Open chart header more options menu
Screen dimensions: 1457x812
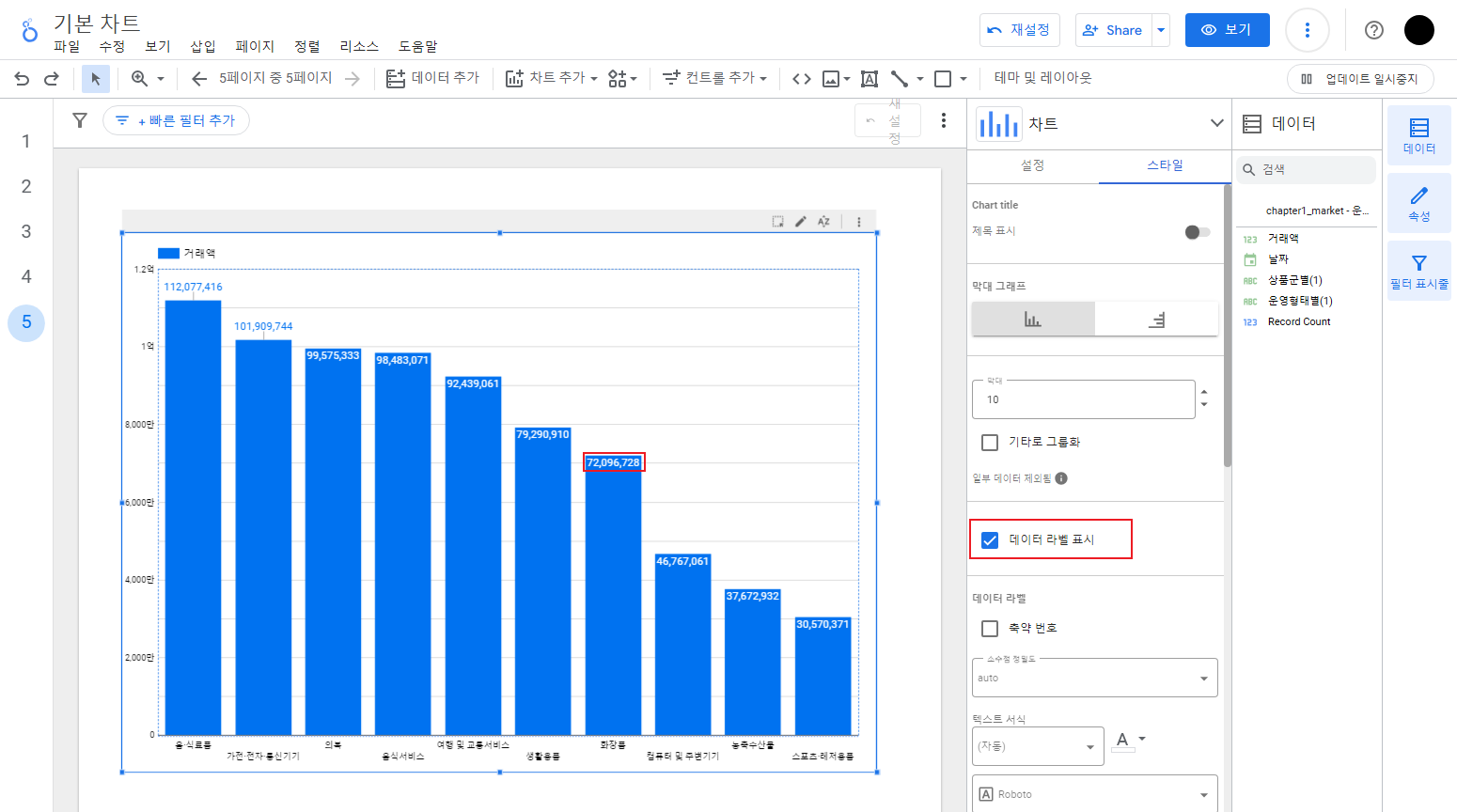point(859,222)
